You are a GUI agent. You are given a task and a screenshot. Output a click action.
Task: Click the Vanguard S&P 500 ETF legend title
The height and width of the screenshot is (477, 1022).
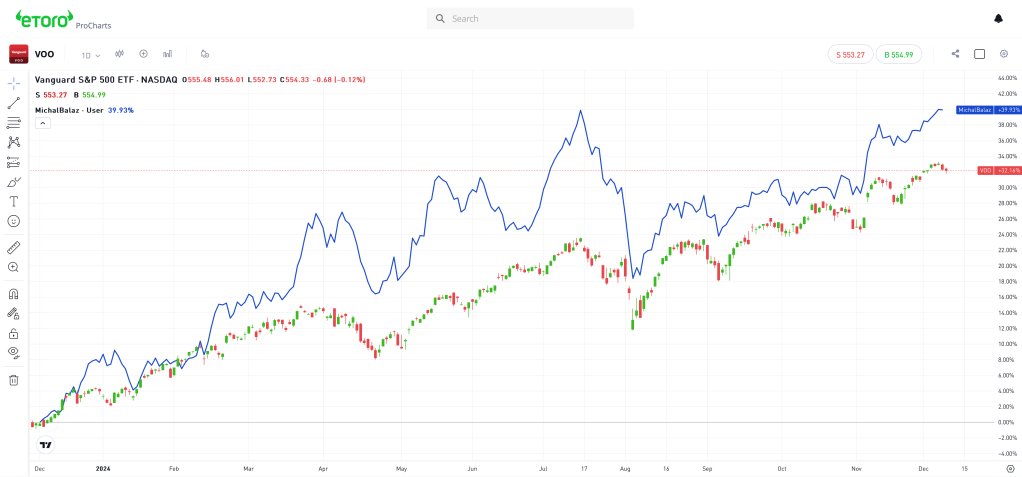[106, 80]
